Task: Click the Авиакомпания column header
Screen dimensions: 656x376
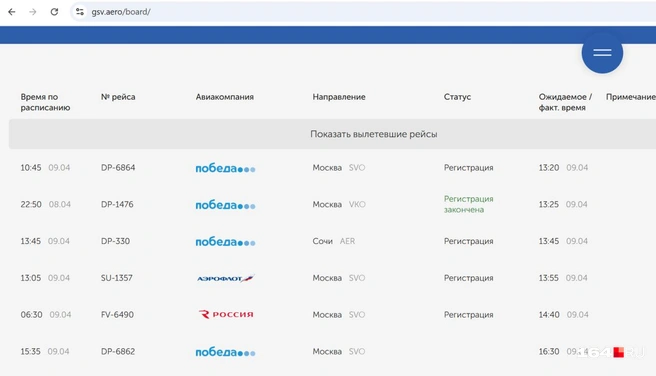Action: coord(225,97)
